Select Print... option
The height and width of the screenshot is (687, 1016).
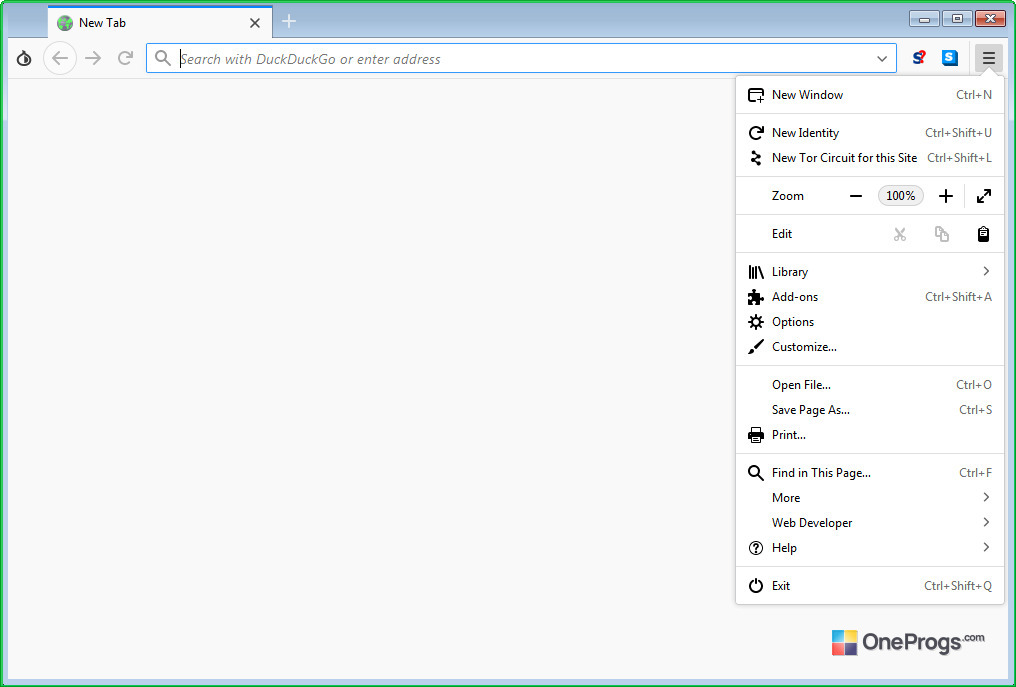(870, 435)
